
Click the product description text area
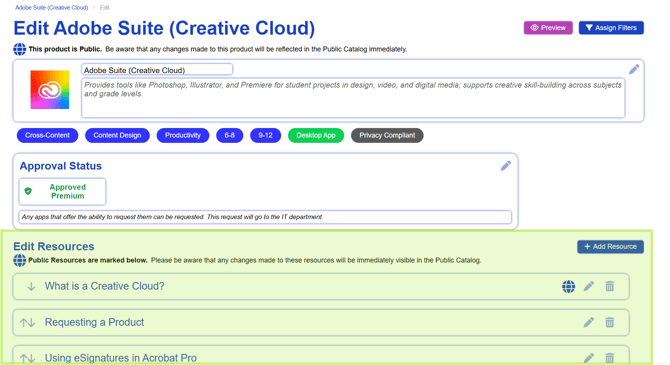353,98
